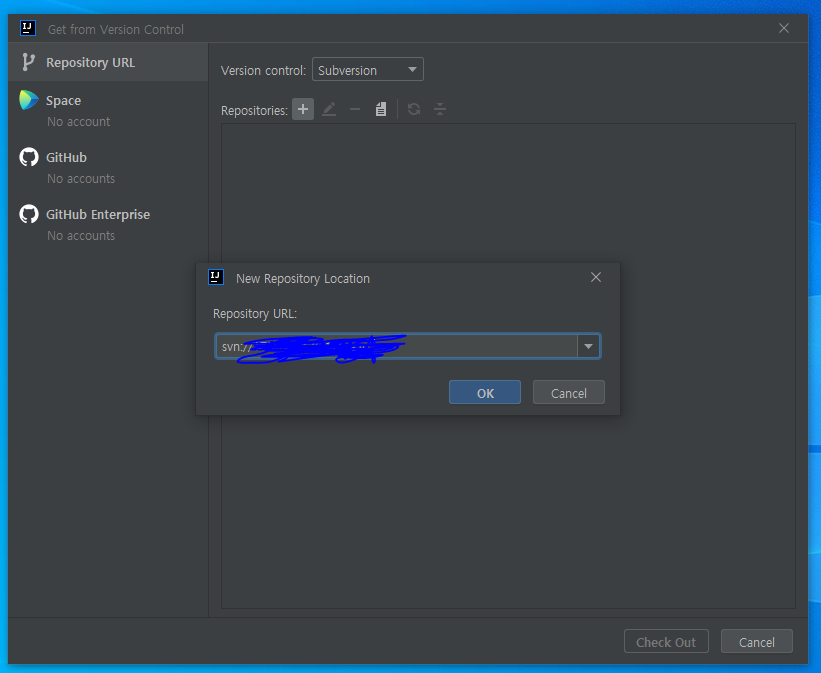
Task: Cancel the Get from Version Control window
Action: point(757,642)
